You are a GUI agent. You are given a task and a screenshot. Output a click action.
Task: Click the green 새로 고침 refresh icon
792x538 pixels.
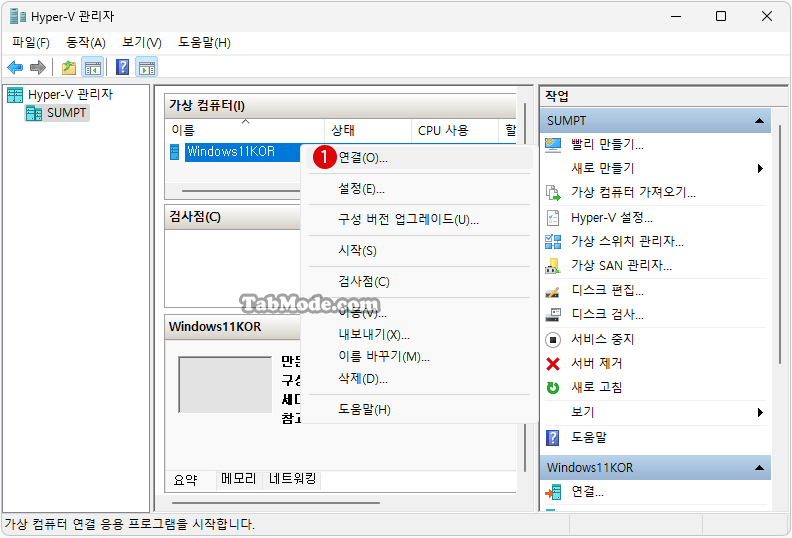pos(553,388)
